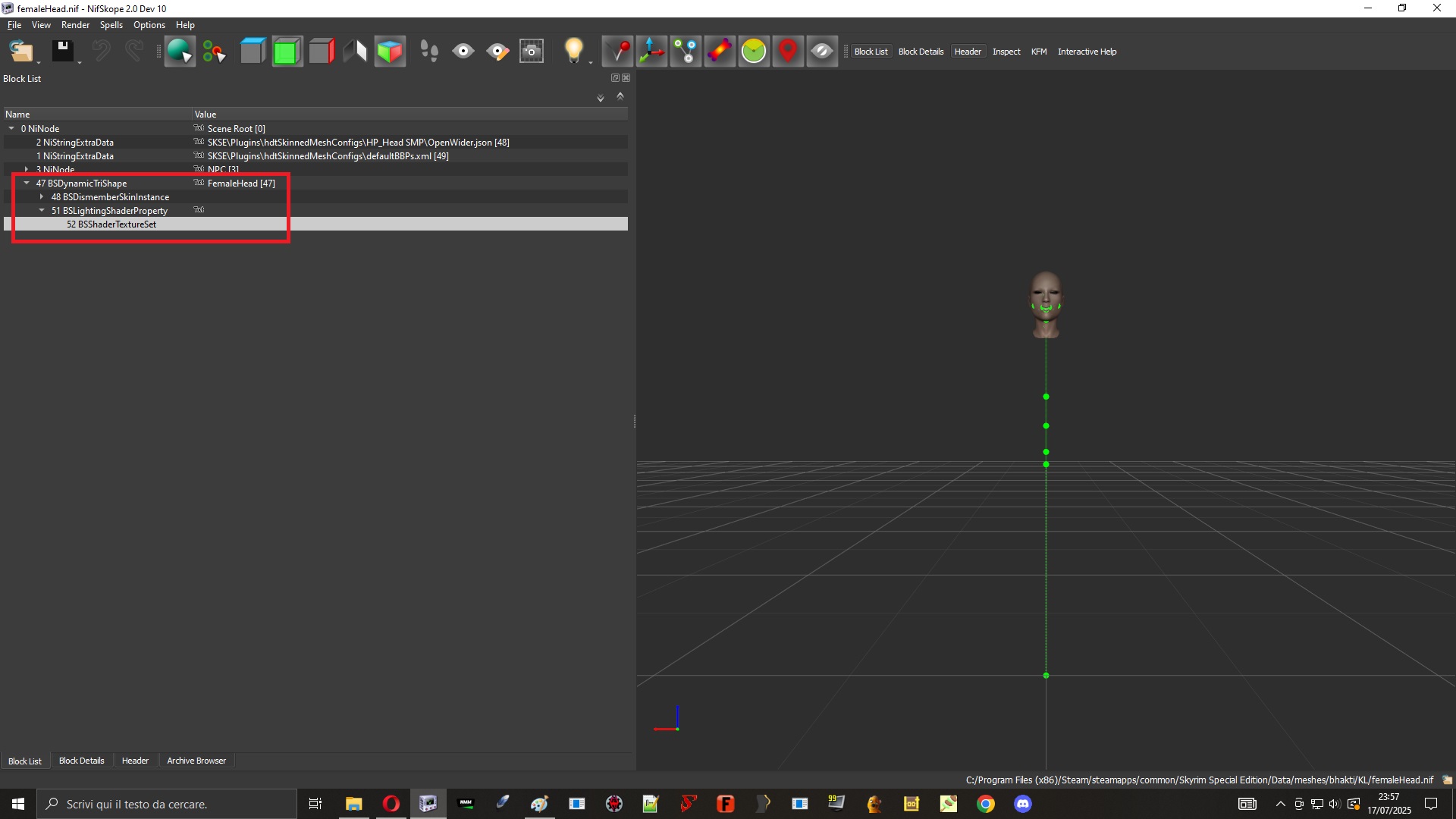Toggle the show constraints green circle

point(754,52)
